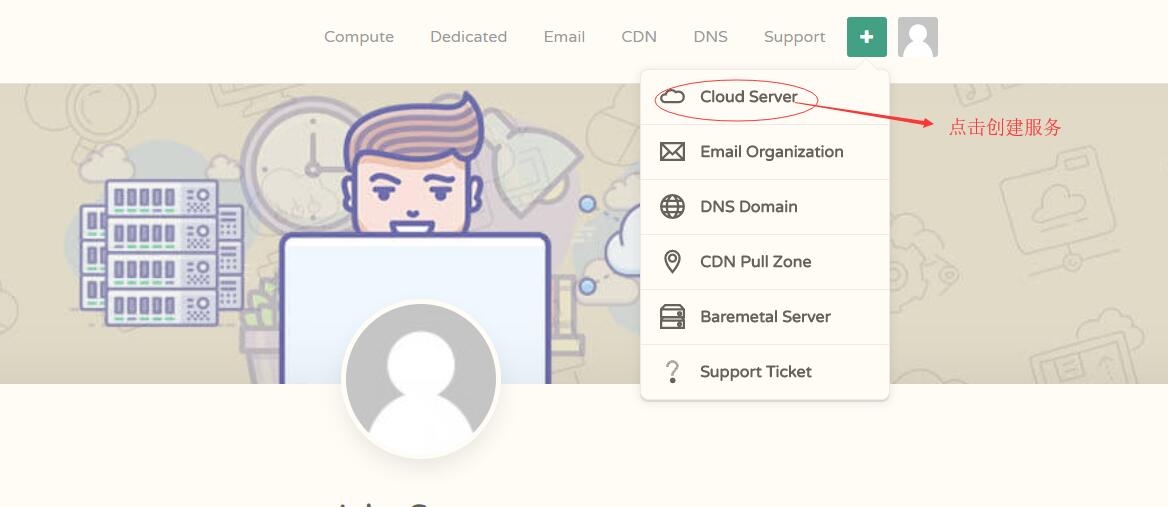Open the CDN navigation item
The image size is (1168, 507).
click(639, 36)
